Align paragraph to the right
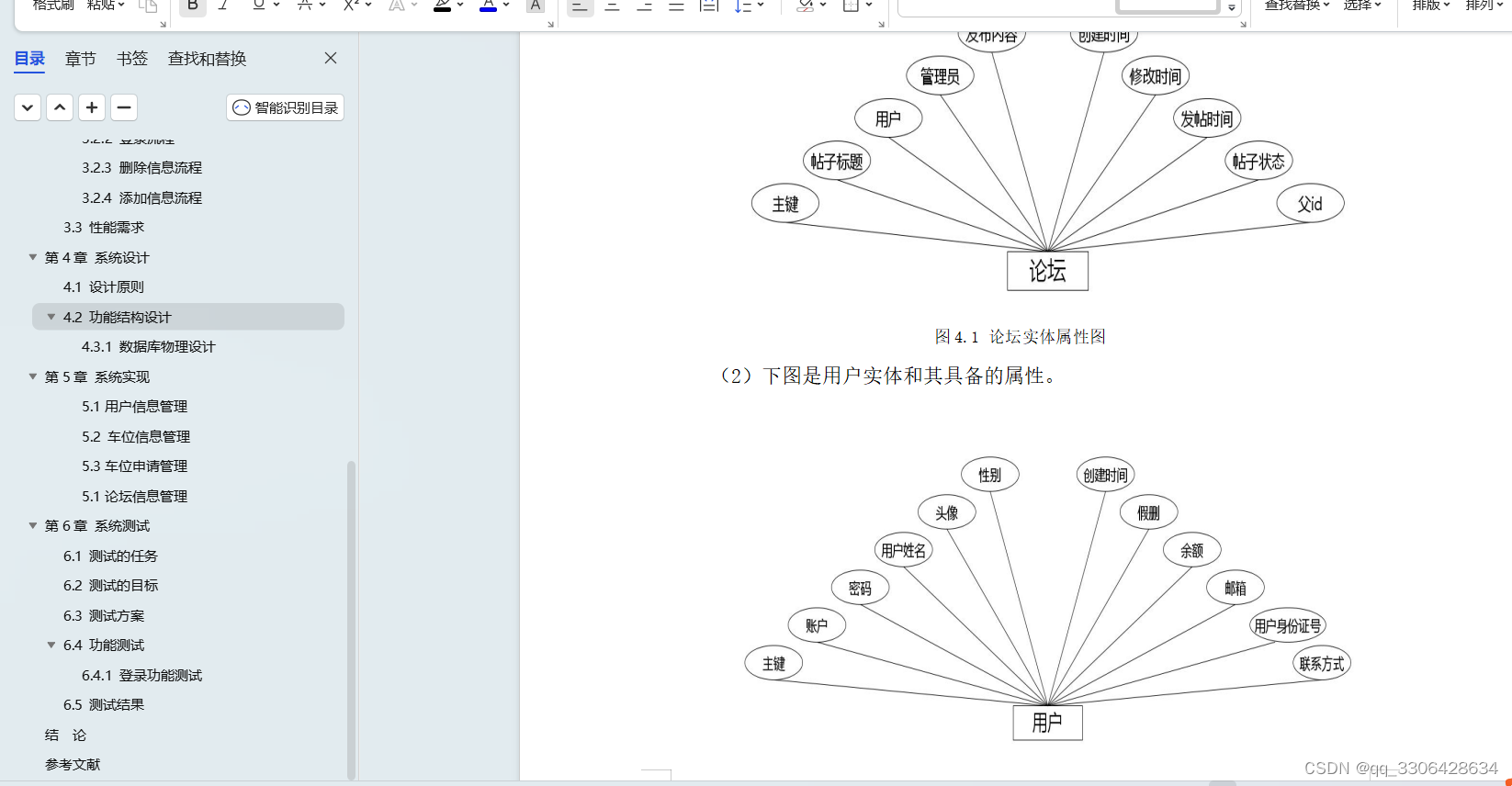Viewport: 1512px width, 786px height. coord(644,6)
